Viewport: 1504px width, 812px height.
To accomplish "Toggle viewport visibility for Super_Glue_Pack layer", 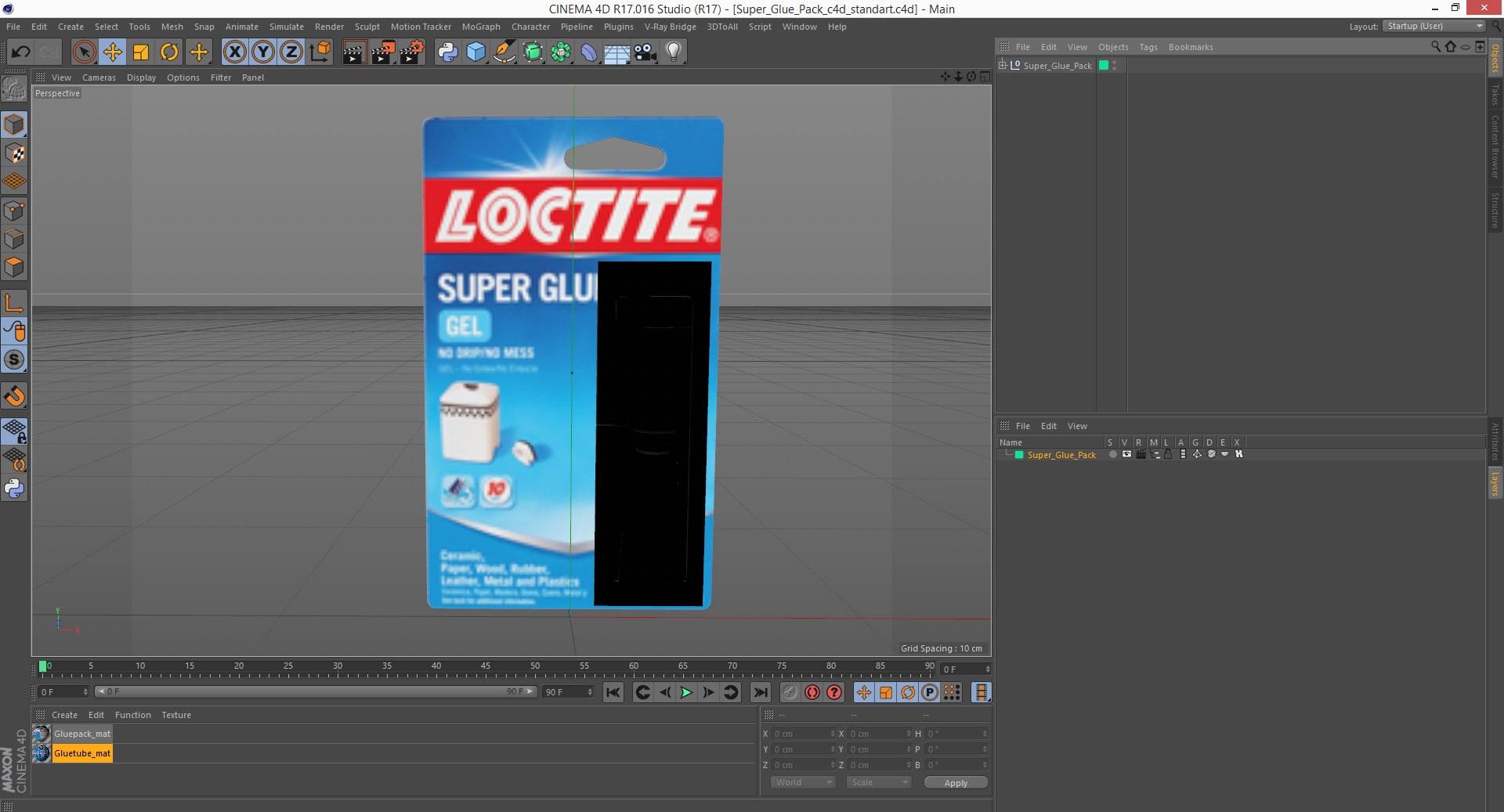I will (1126, 454).
